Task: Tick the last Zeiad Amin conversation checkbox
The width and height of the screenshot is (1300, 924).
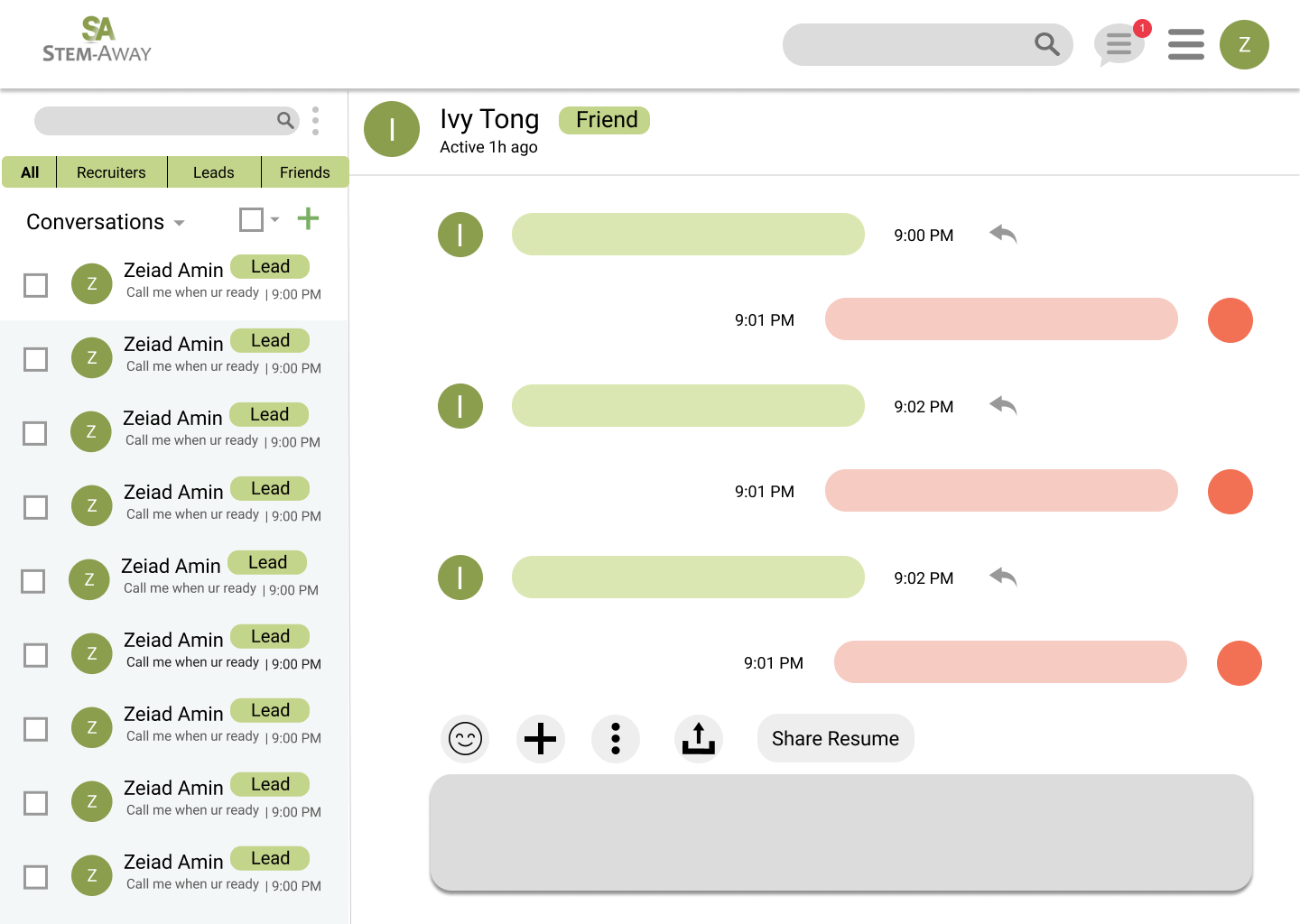Action: (x=36, y=877)
